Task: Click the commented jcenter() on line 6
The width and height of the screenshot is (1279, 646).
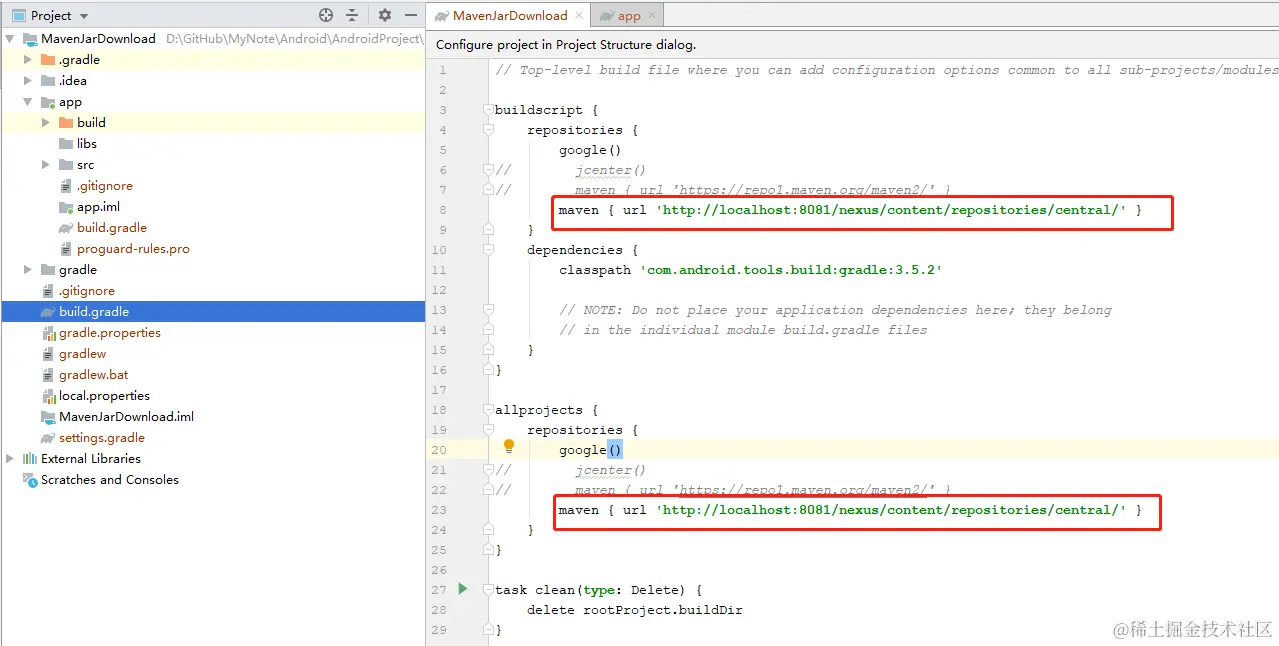Action: click(610, 170)
